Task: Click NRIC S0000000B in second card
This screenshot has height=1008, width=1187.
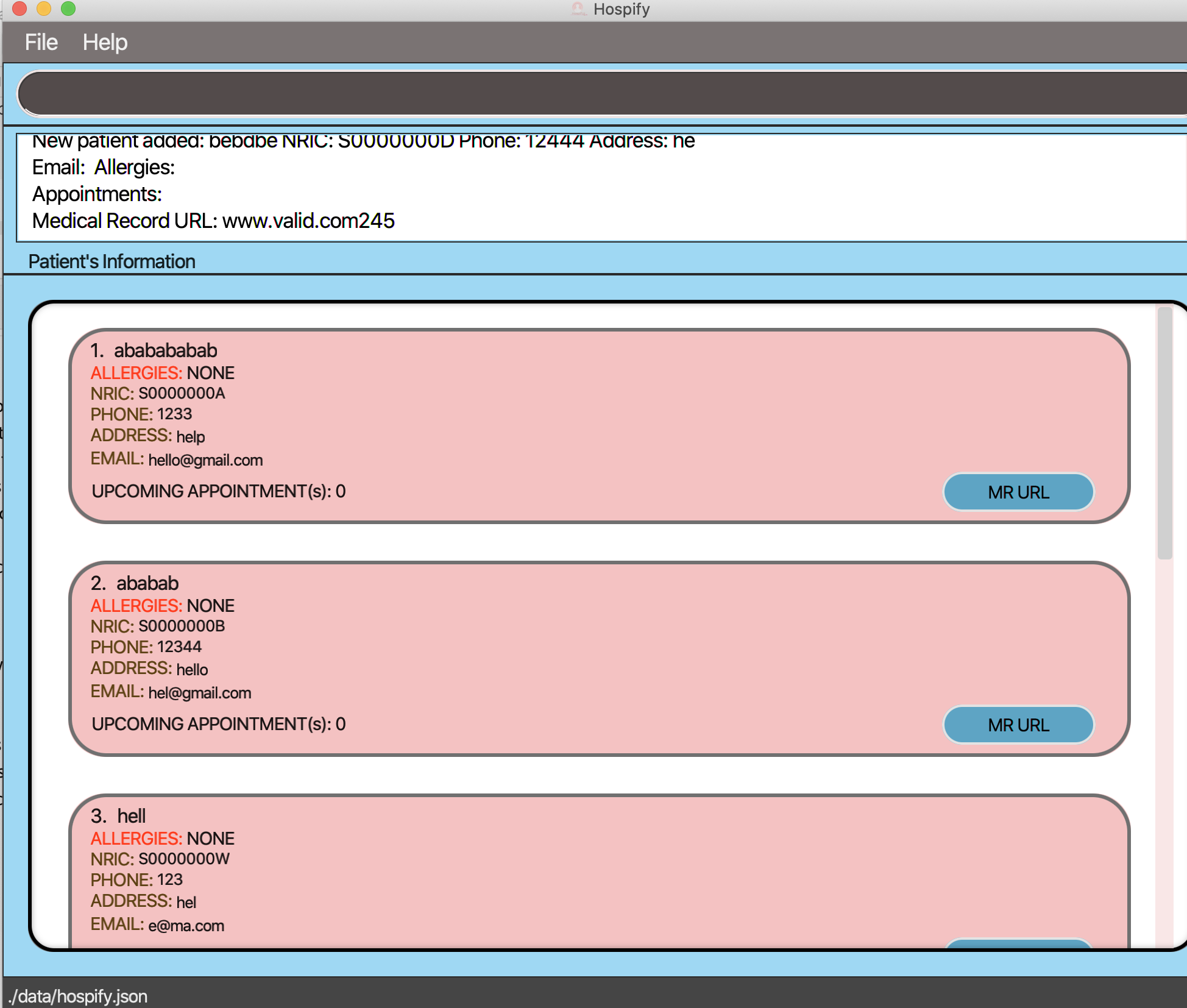Action: [181, 626]
